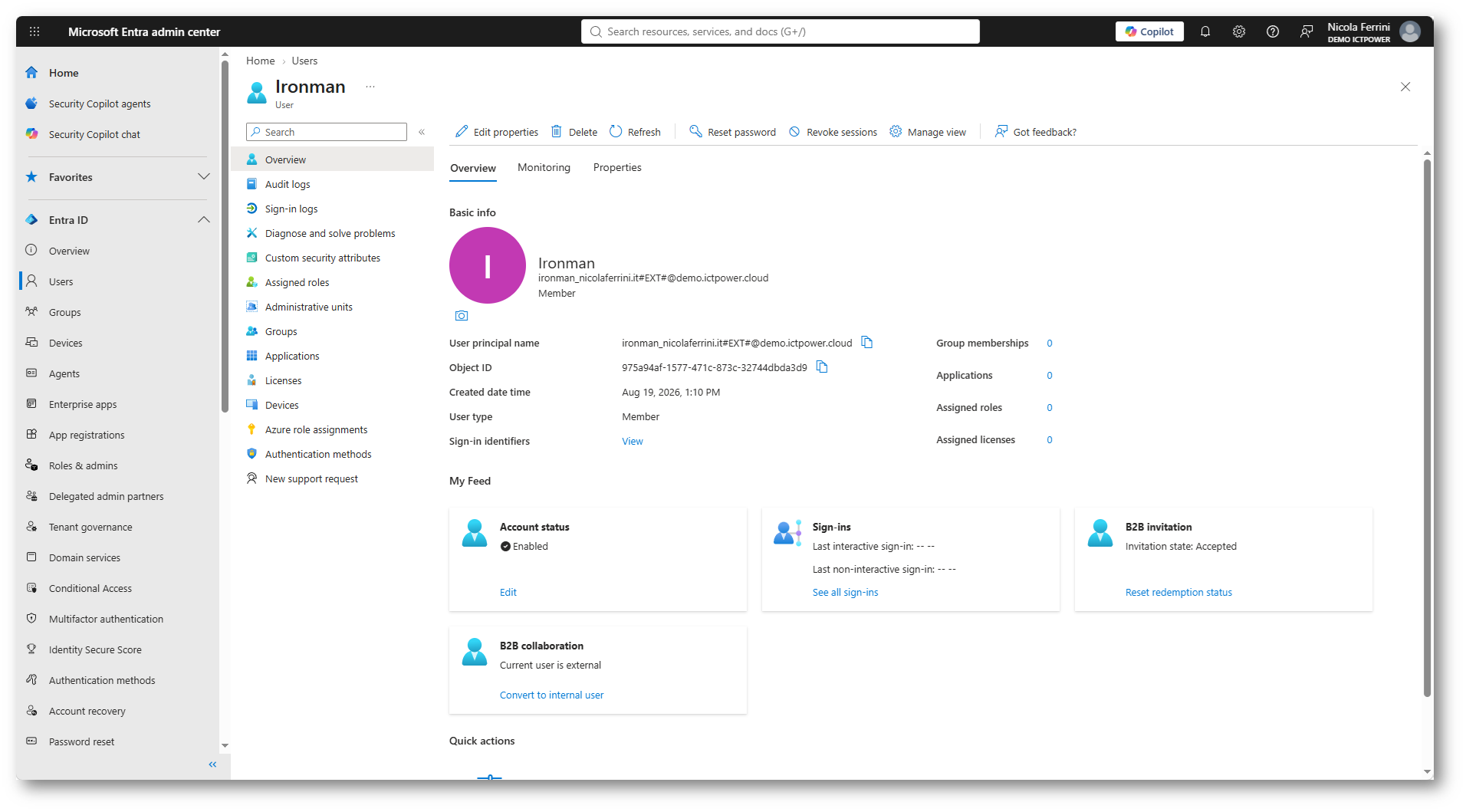Open Security Copilot chat in sidebar

click(x=94, y=134)
